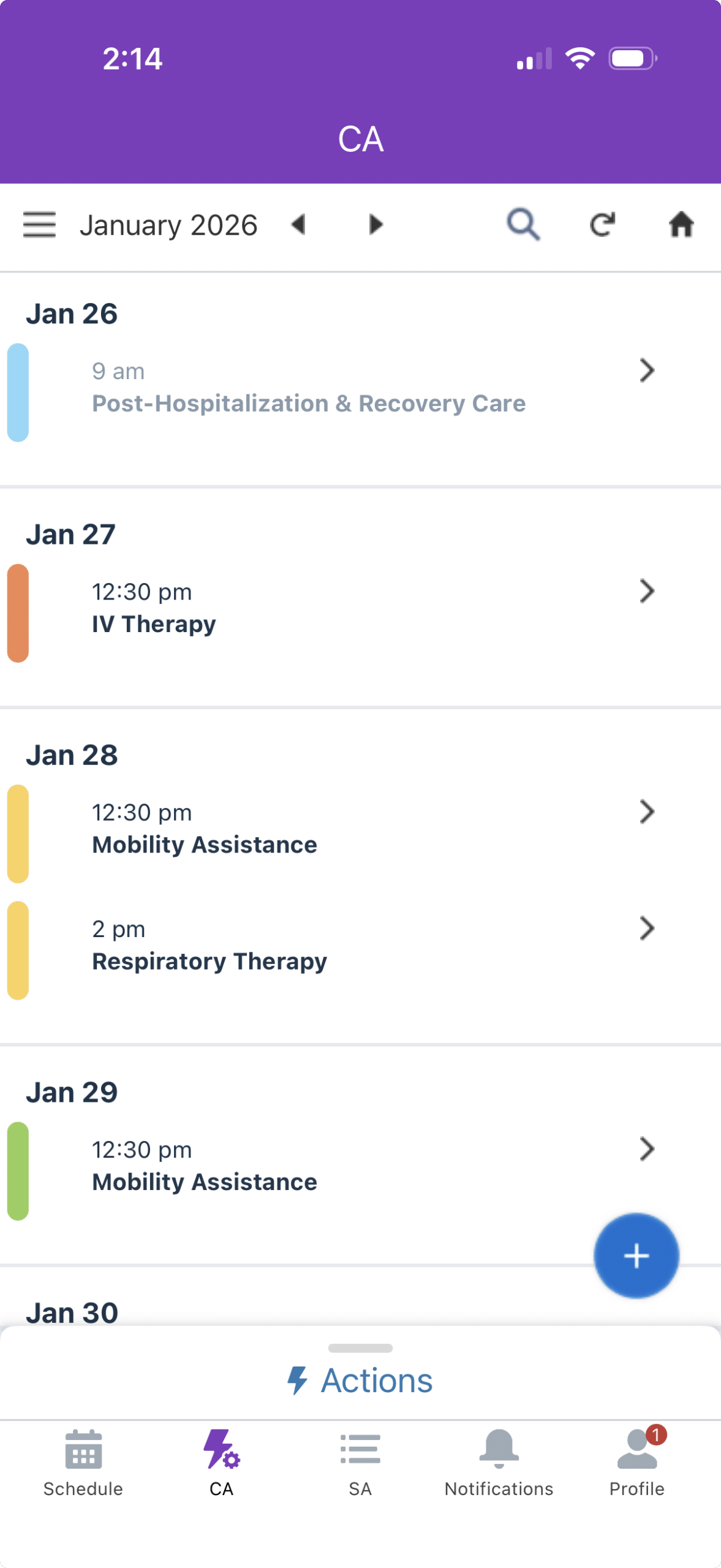Tap the green Jan 29 color bar

[18, 1171]
